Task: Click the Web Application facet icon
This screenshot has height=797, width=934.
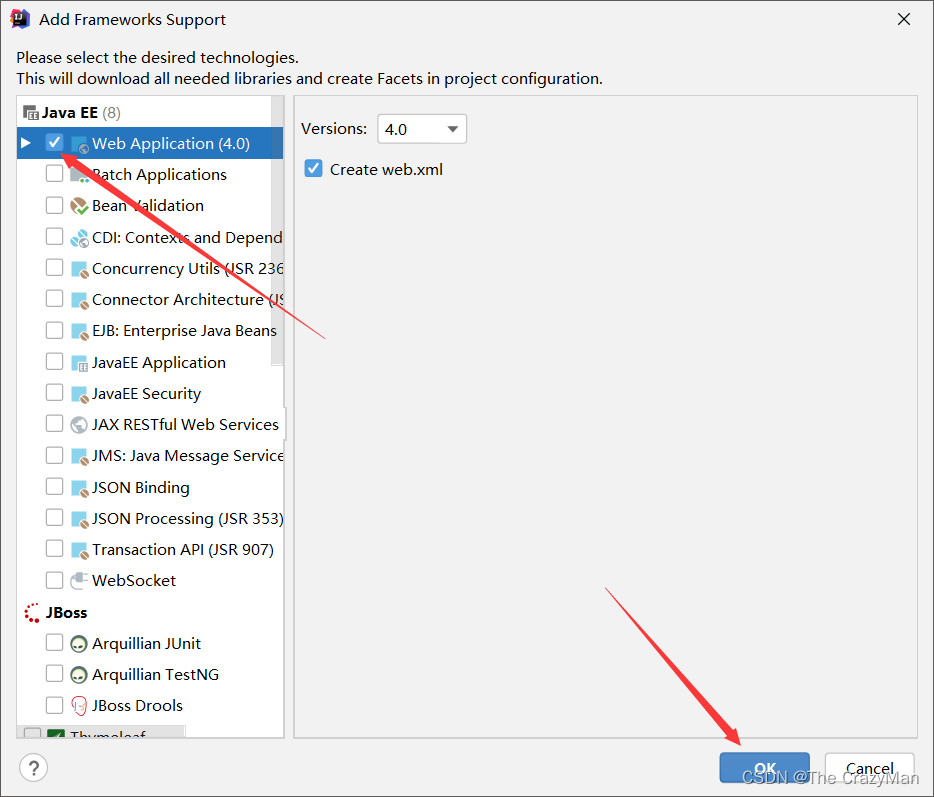Action: (x=79, y=144)
